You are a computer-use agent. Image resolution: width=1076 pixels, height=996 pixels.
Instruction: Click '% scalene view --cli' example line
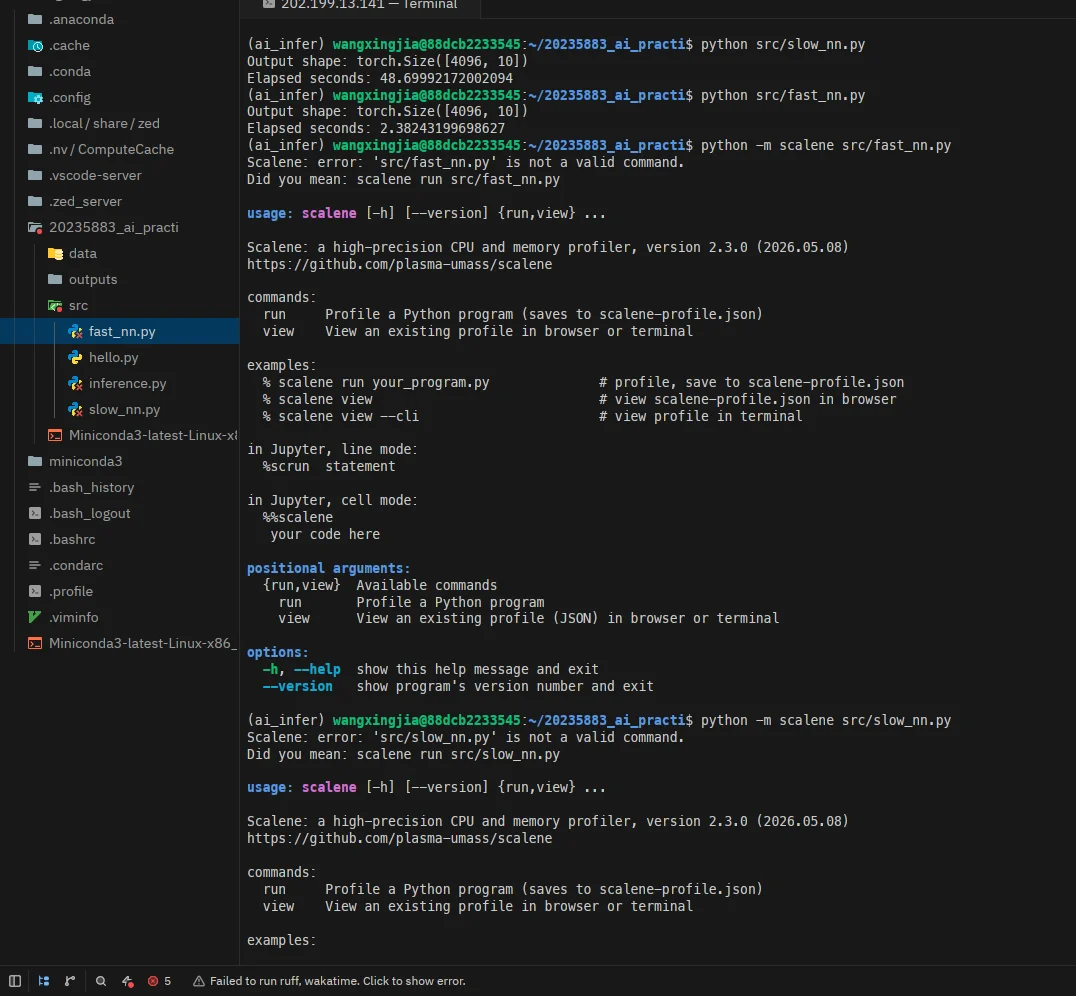[340, 417]
